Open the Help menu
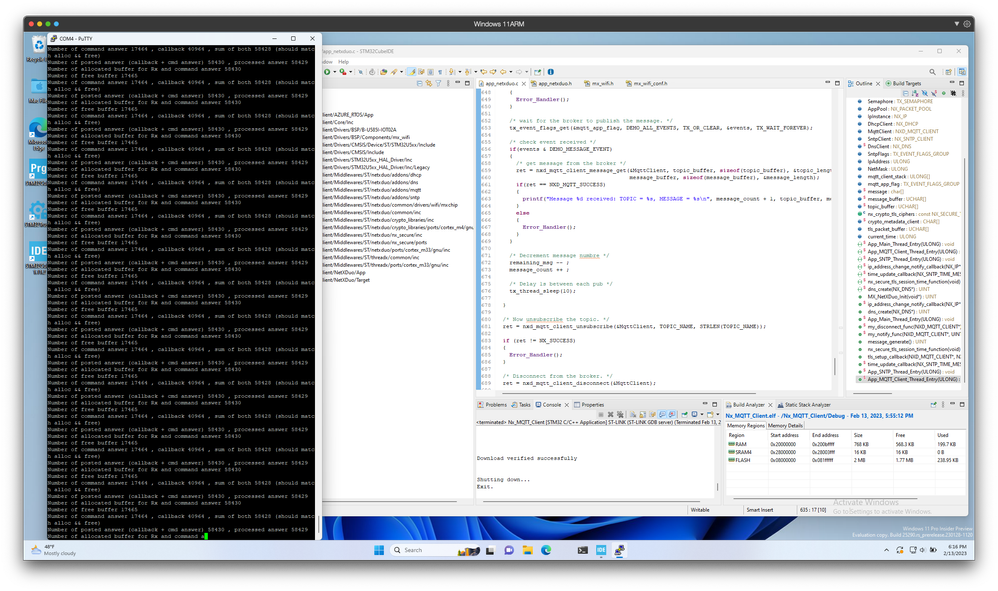This screenshot has width=998, height=591. pos(344,62)
